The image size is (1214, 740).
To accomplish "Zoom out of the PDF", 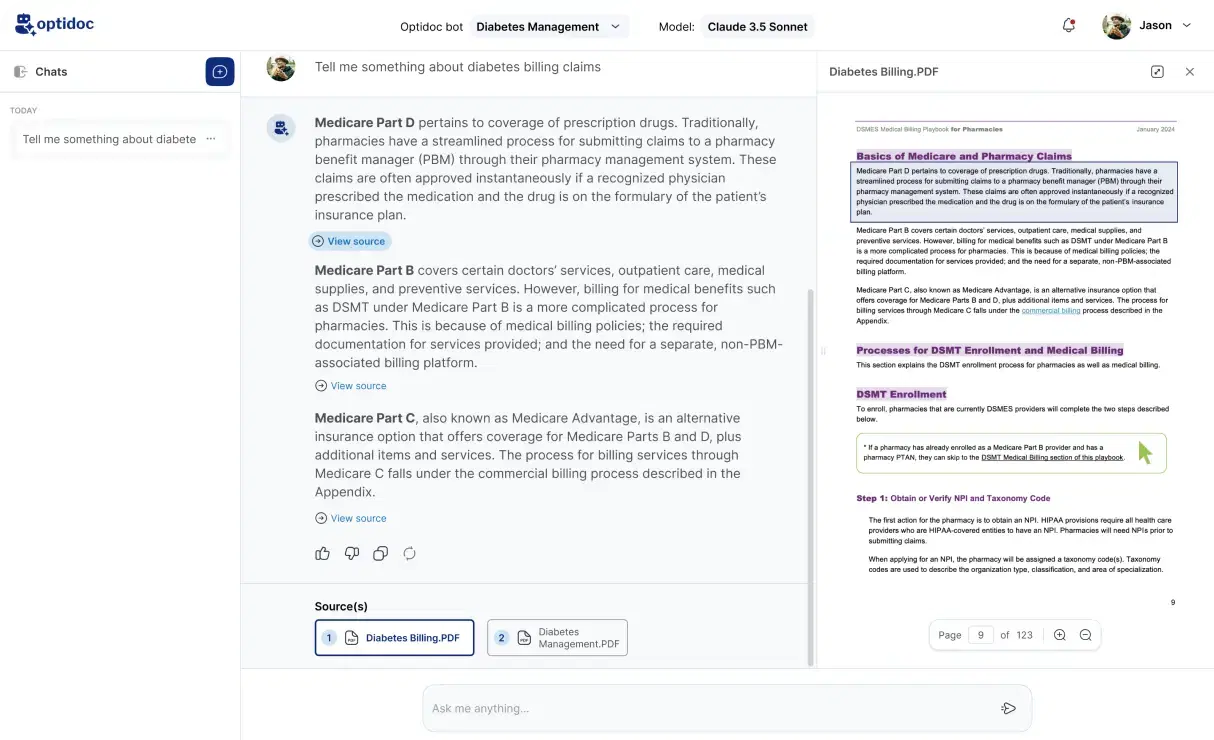I will coord(1086,635).
